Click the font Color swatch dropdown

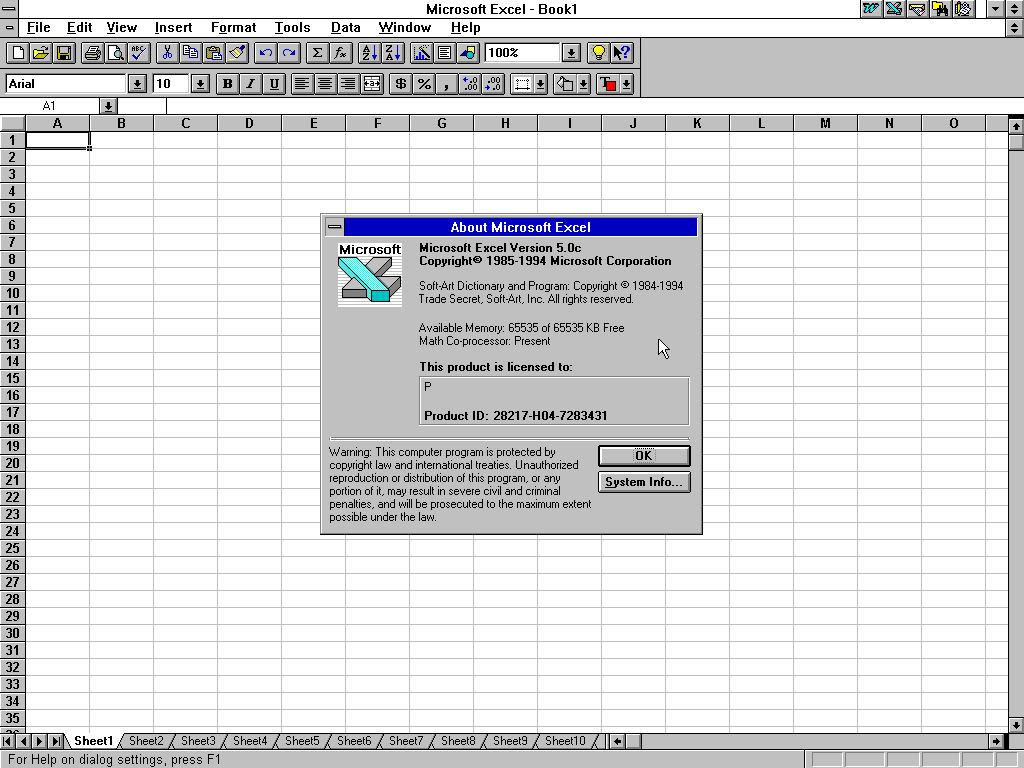coord(627,84)
